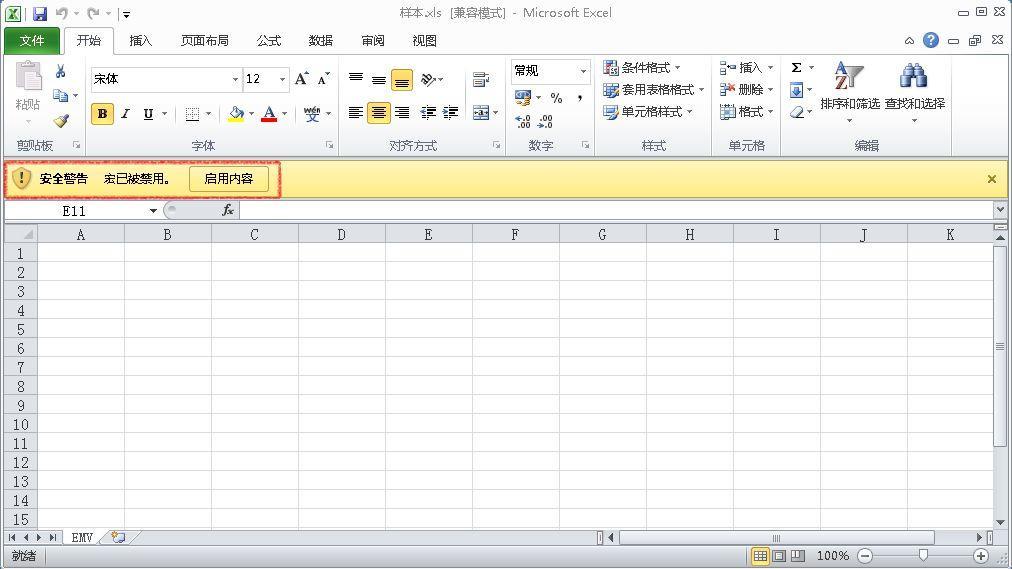Click the Percent Style icon
Image resolution: width=1012 pixels, height=569 pixels.
[x=556, y=98]
